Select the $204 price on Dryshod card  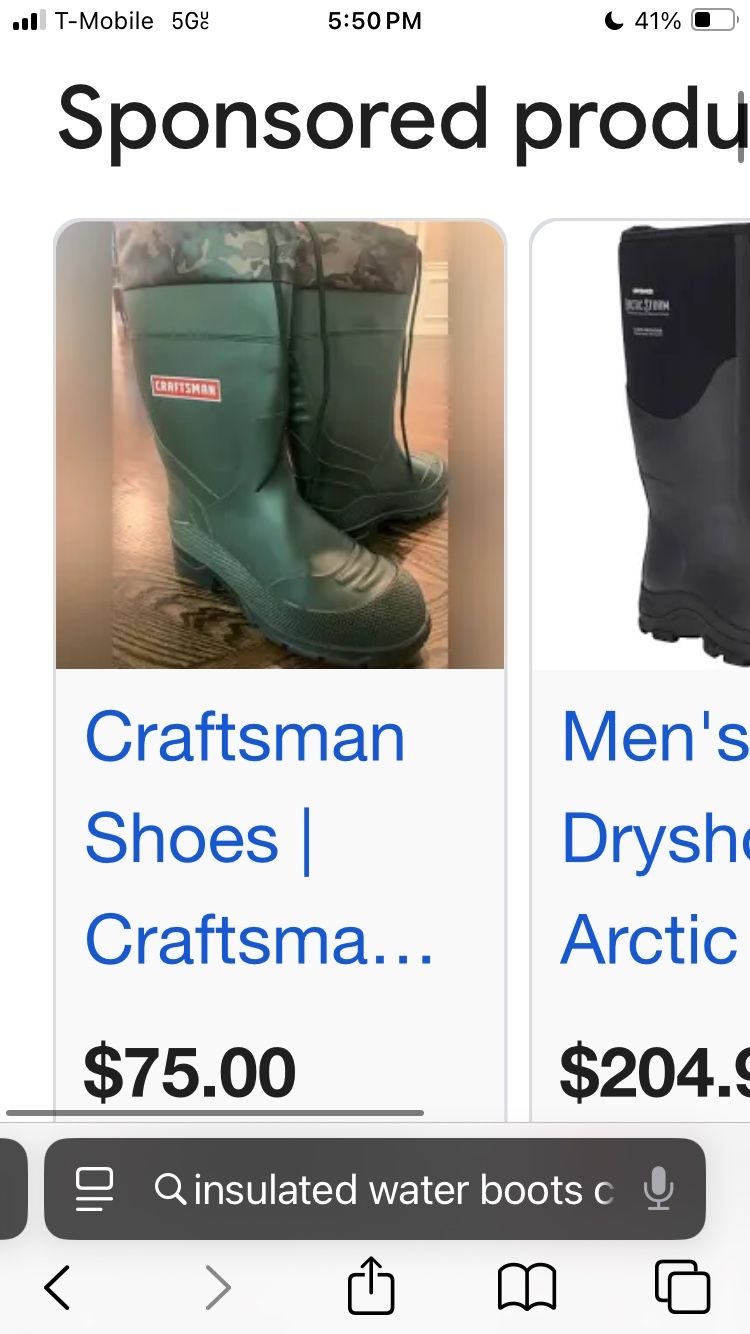point(655,1072)
